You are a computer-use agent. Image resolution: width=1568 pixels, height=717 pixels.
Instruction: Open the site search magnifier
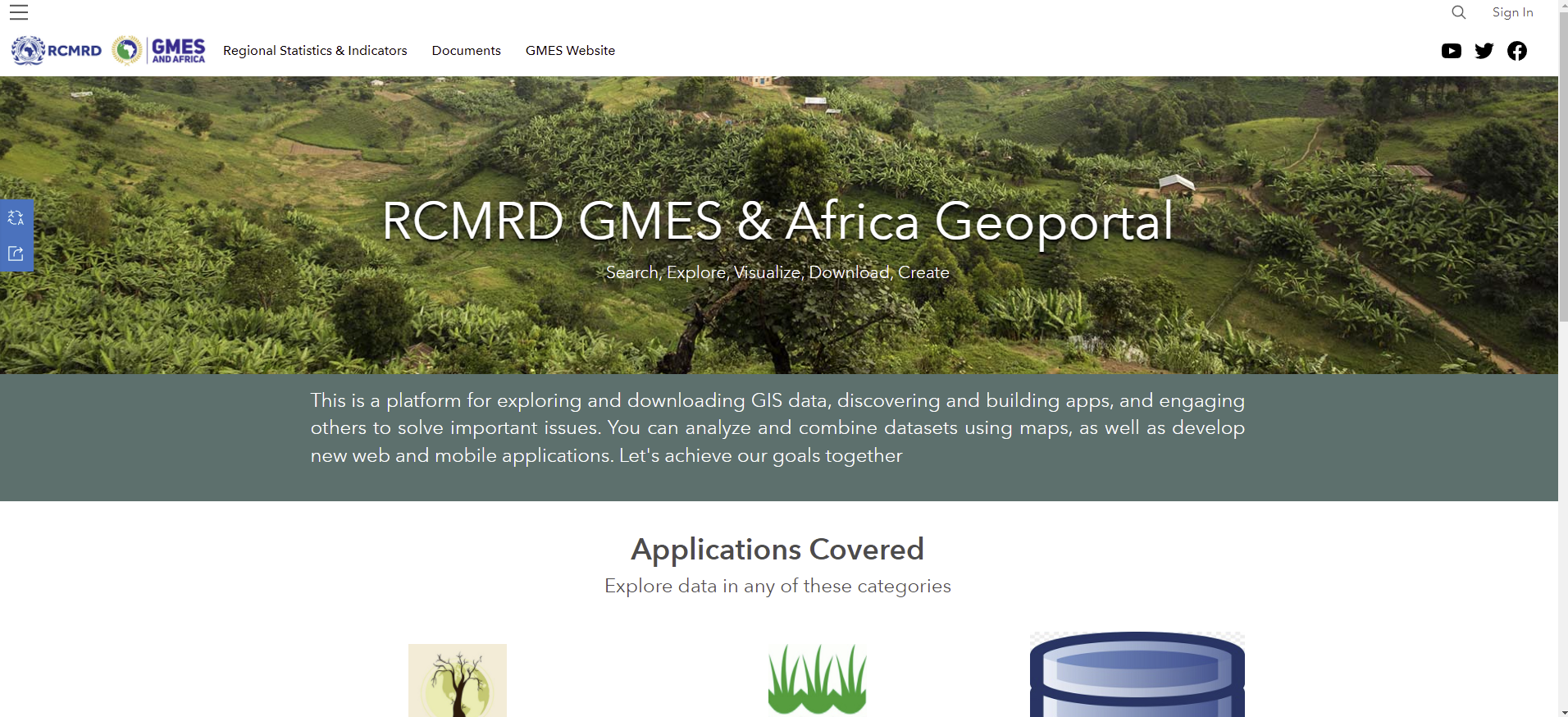pyautogui.click(x=1459, y=12)
